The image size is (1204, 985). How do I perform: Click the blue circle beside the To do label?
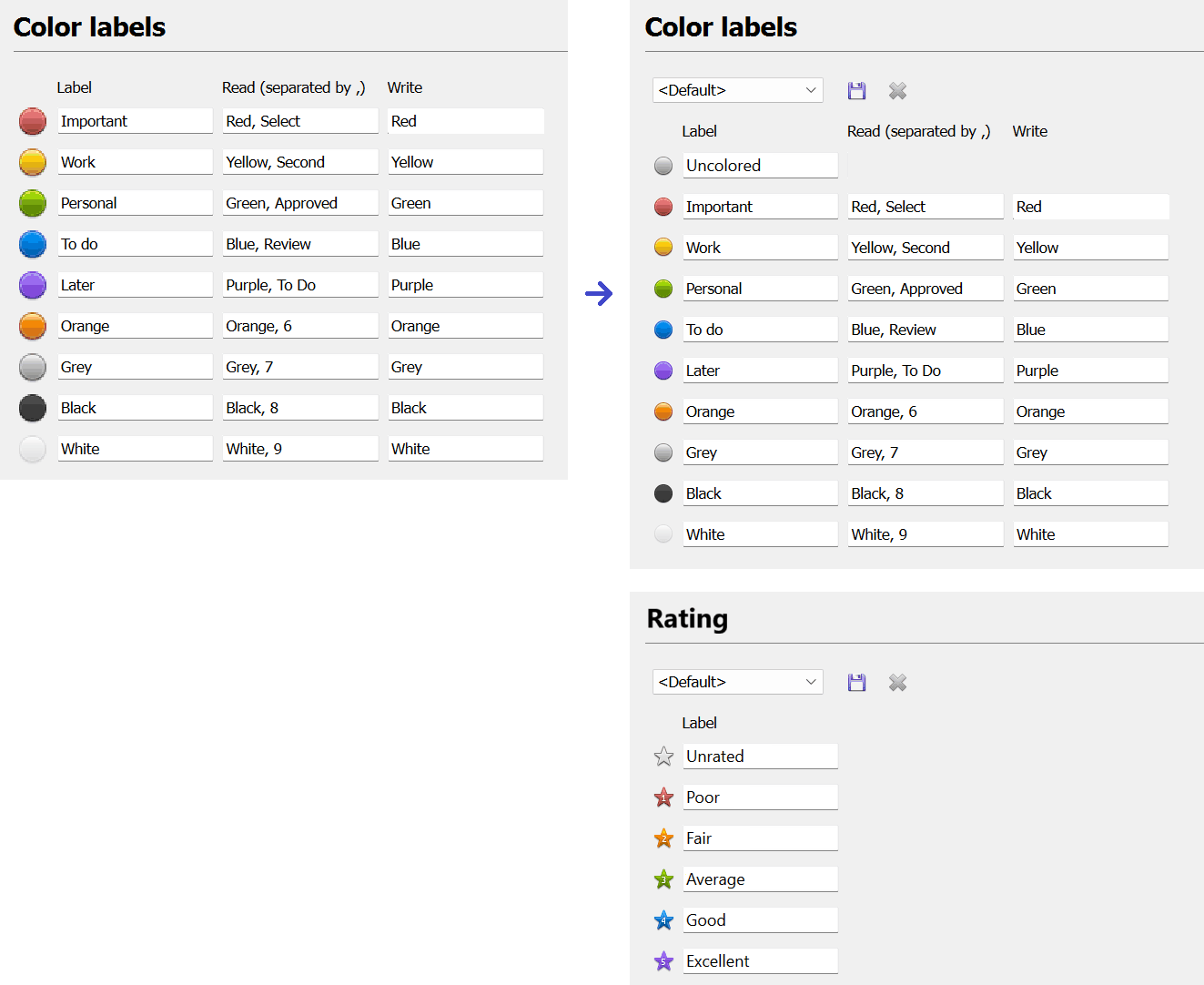pos(663,329)
